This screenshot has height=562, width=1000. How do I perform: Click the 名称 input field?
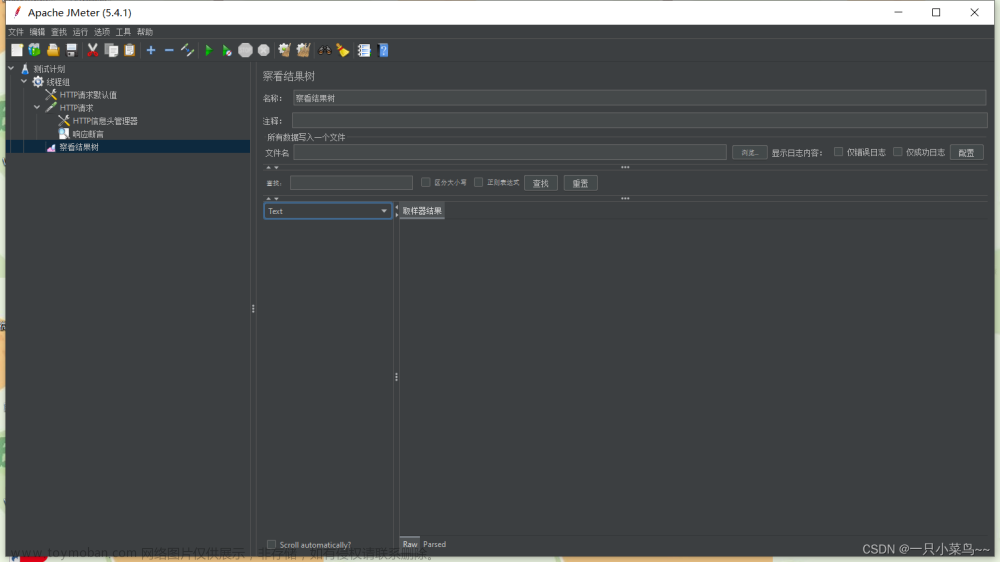[x=640, y=98]
